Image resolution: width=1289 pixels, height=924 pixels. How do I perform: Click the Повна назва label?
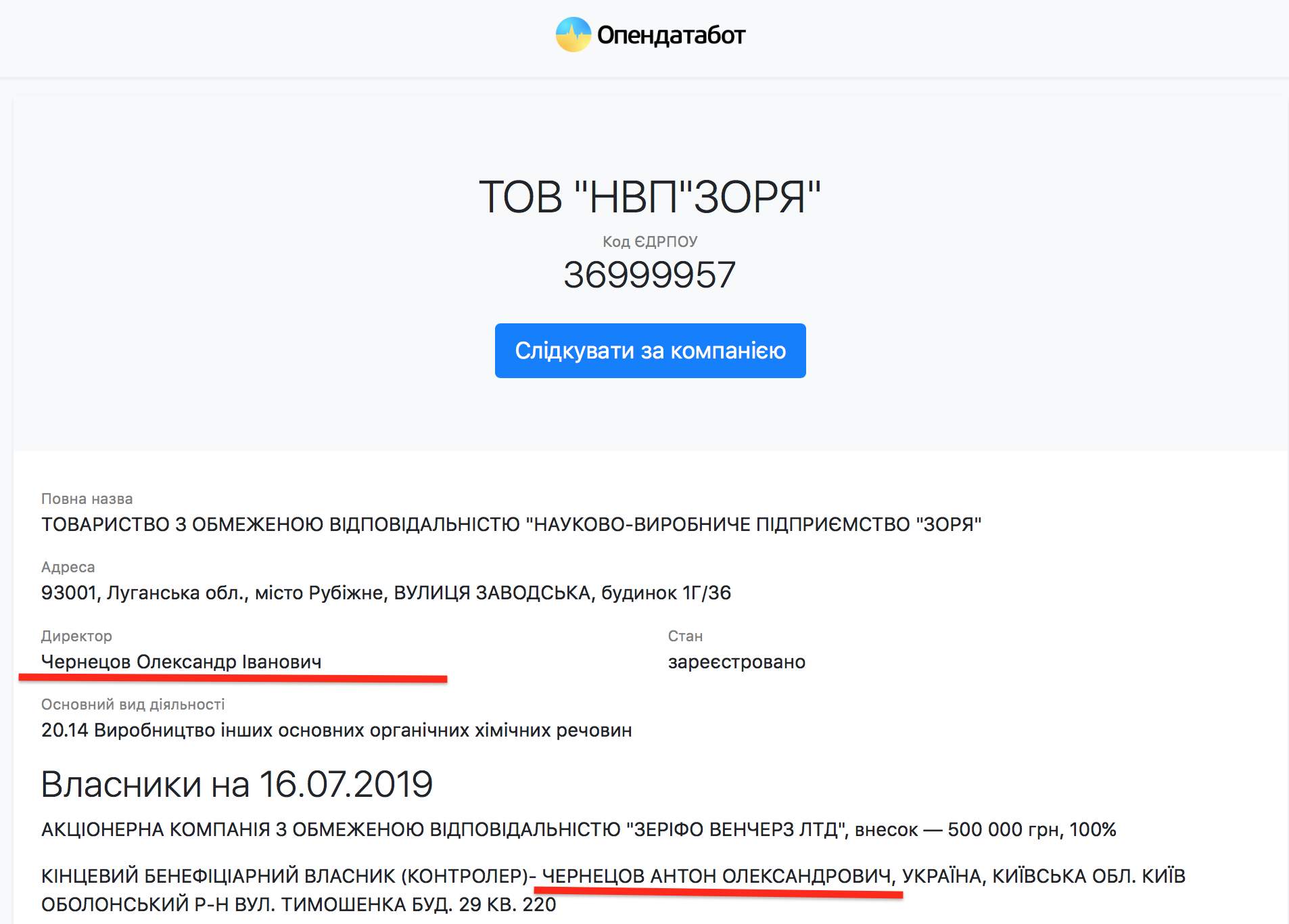click(87, 499)
